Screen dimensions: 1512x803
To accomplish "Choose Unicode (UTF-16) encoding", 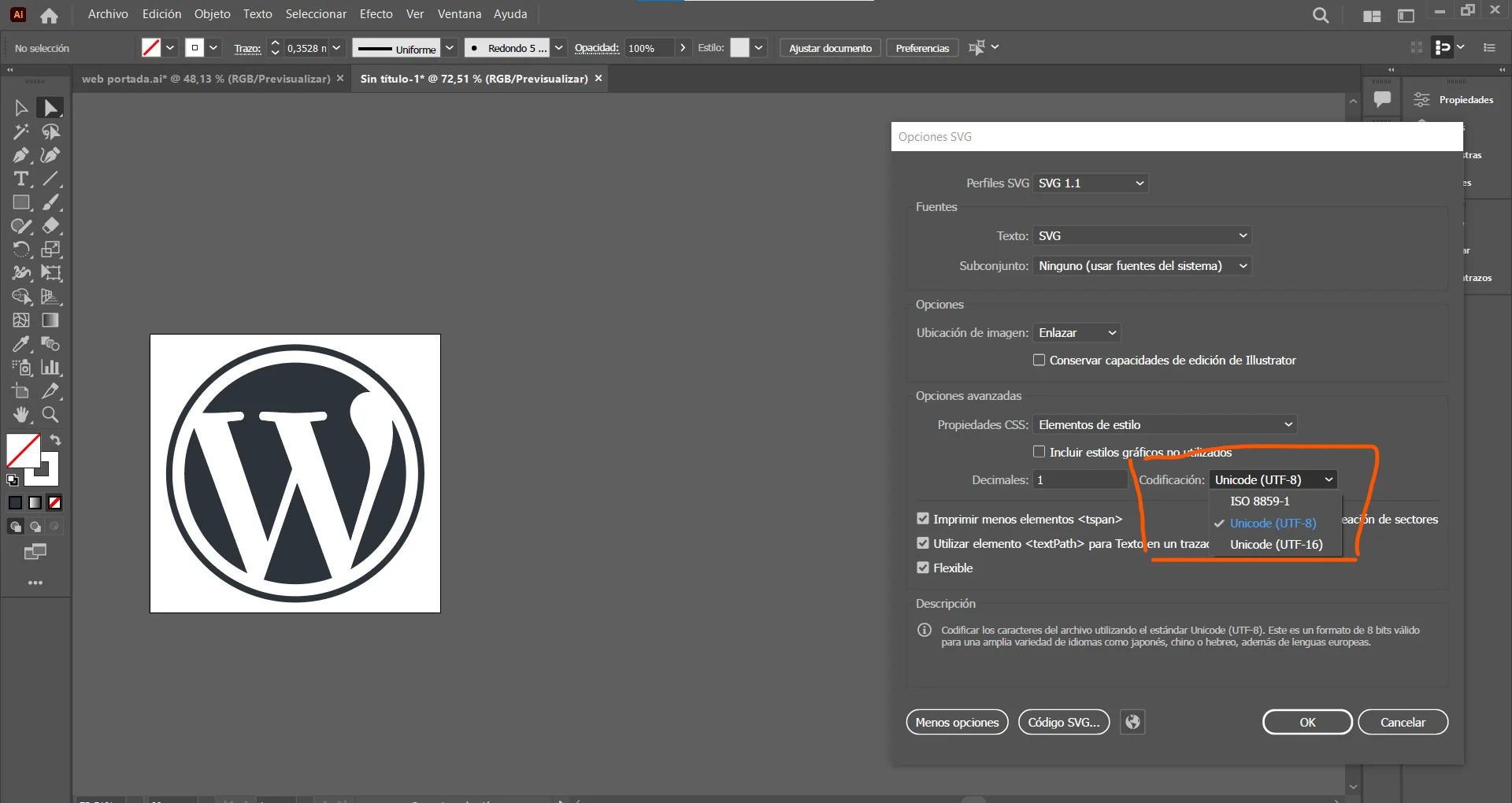I will (1275, 544).
